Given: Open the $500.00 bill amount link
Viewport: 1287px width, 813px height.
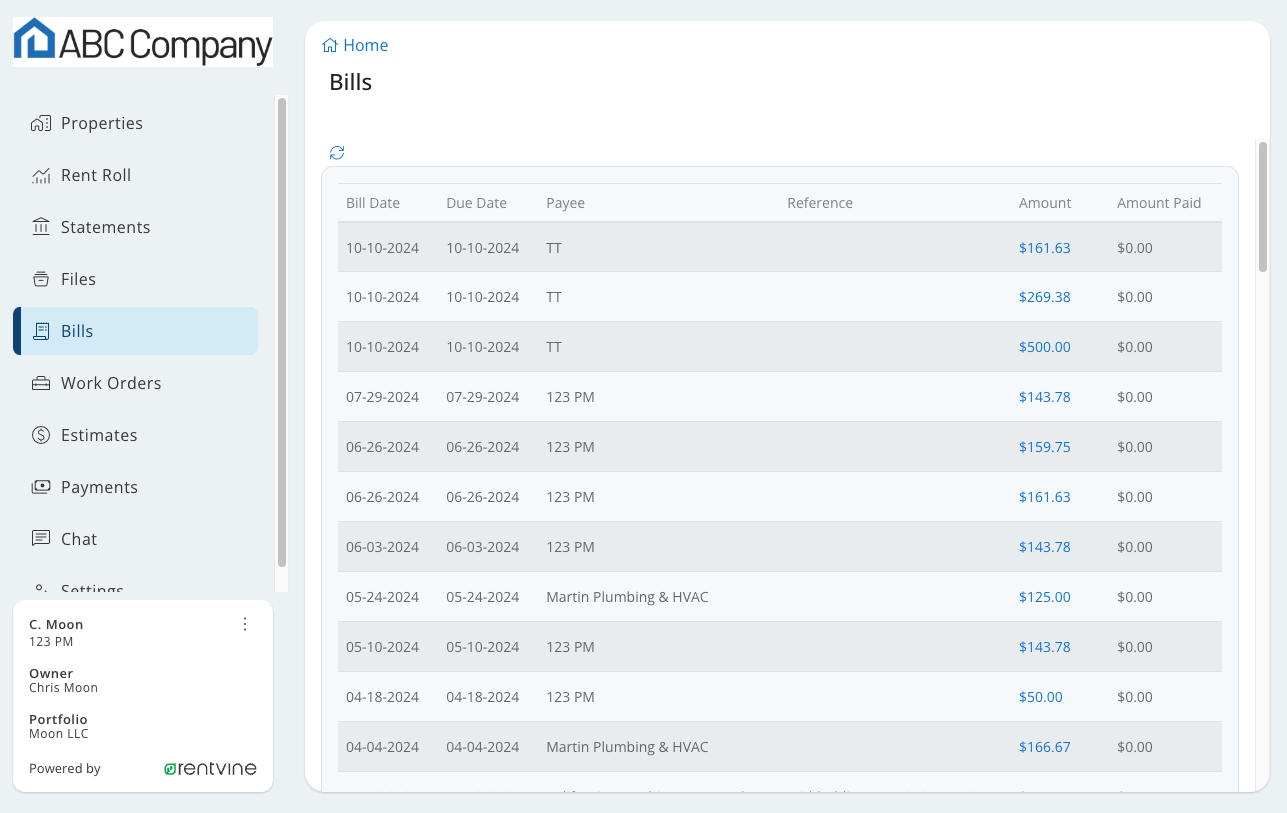Looking at the screenshot, I should pos(1044,347).
